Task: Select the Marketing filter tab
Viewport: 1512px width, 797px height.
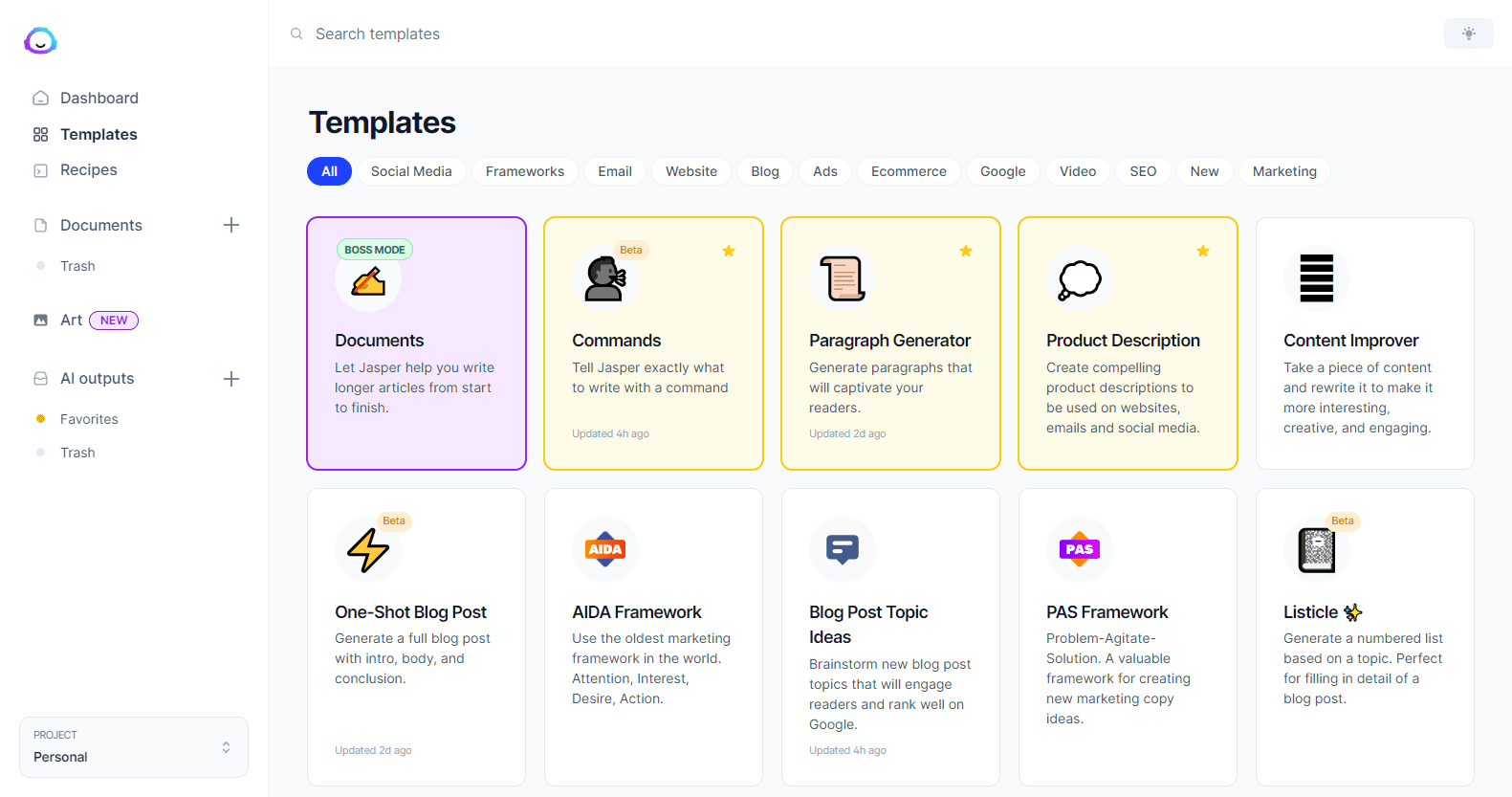Action: (1284, 171)
